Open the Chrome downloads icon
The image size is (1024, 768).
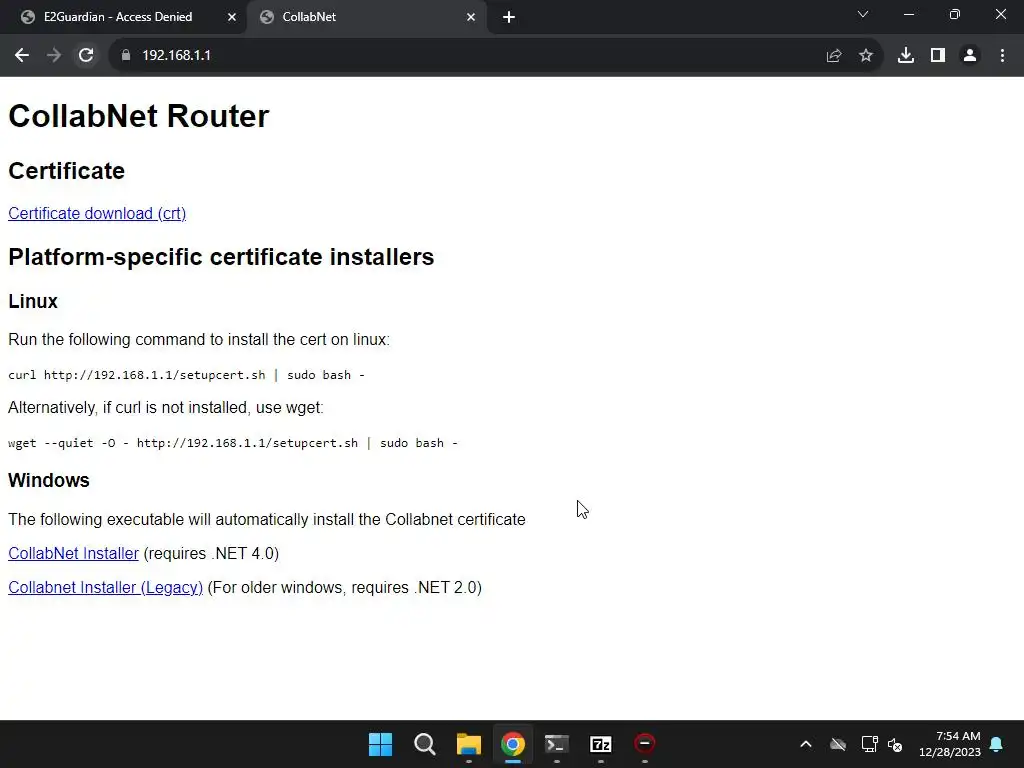[906, 56]
